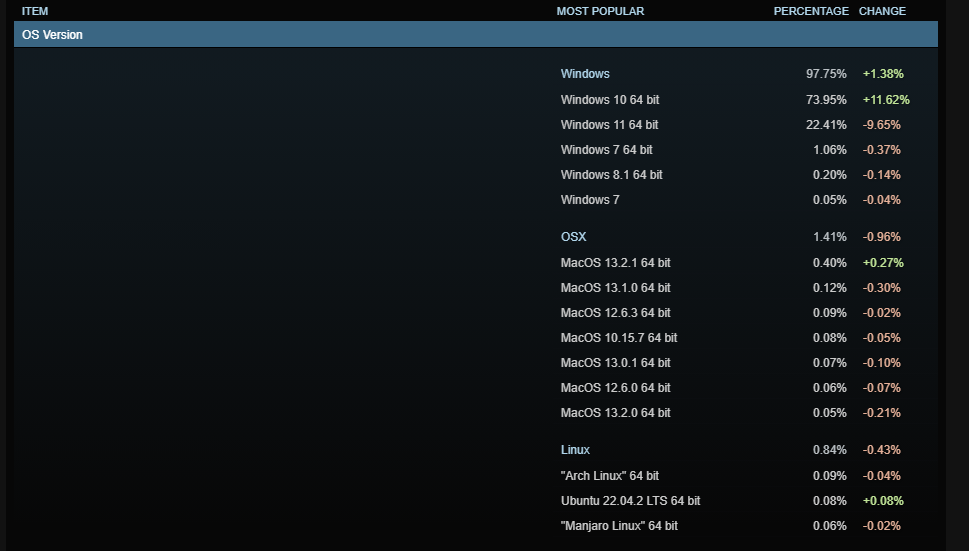Click the +0.08% change for Ubuntu 22.04.2
Image resolution: width=969 pixels, height=551 pixels.
[883, 501]
